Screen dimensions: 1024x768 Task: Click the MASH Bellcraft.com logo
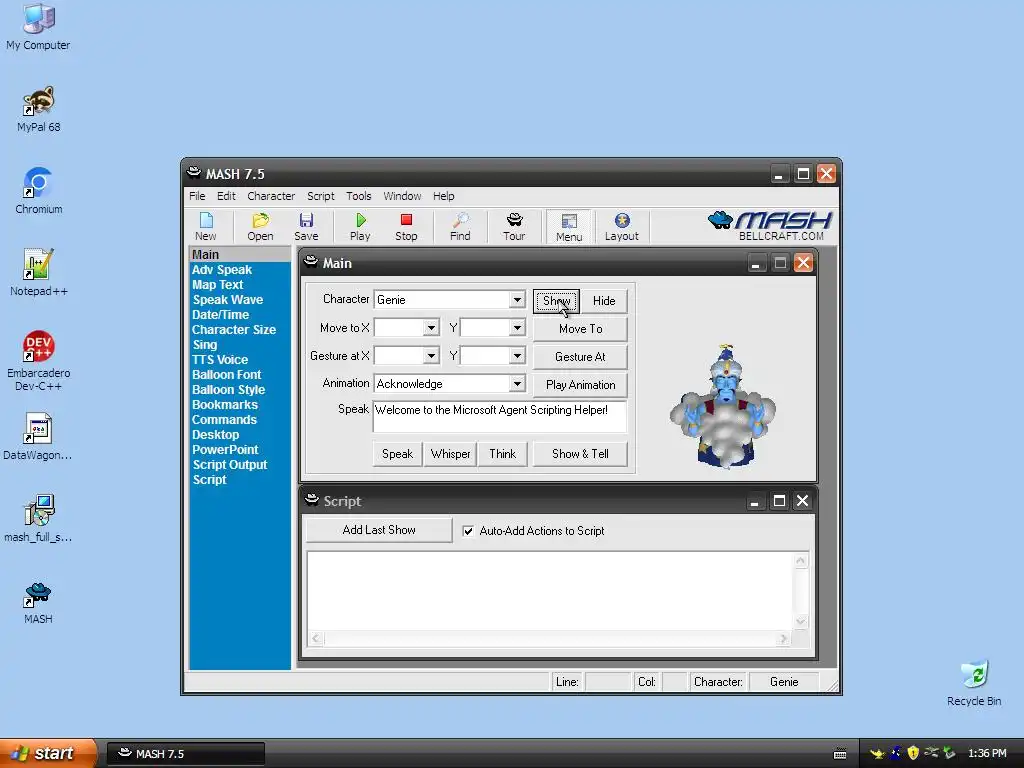pos(770,226)
